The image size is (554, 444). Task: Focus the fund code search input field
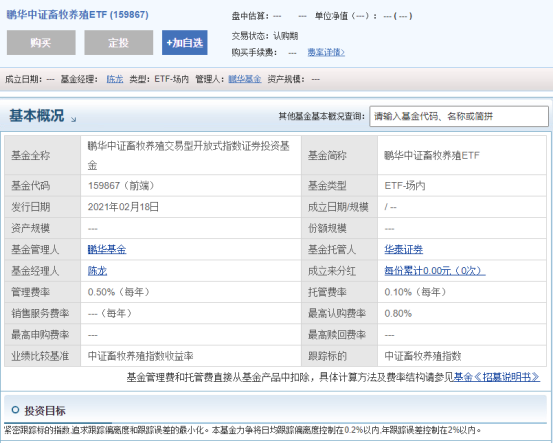(x=459, y=116)
